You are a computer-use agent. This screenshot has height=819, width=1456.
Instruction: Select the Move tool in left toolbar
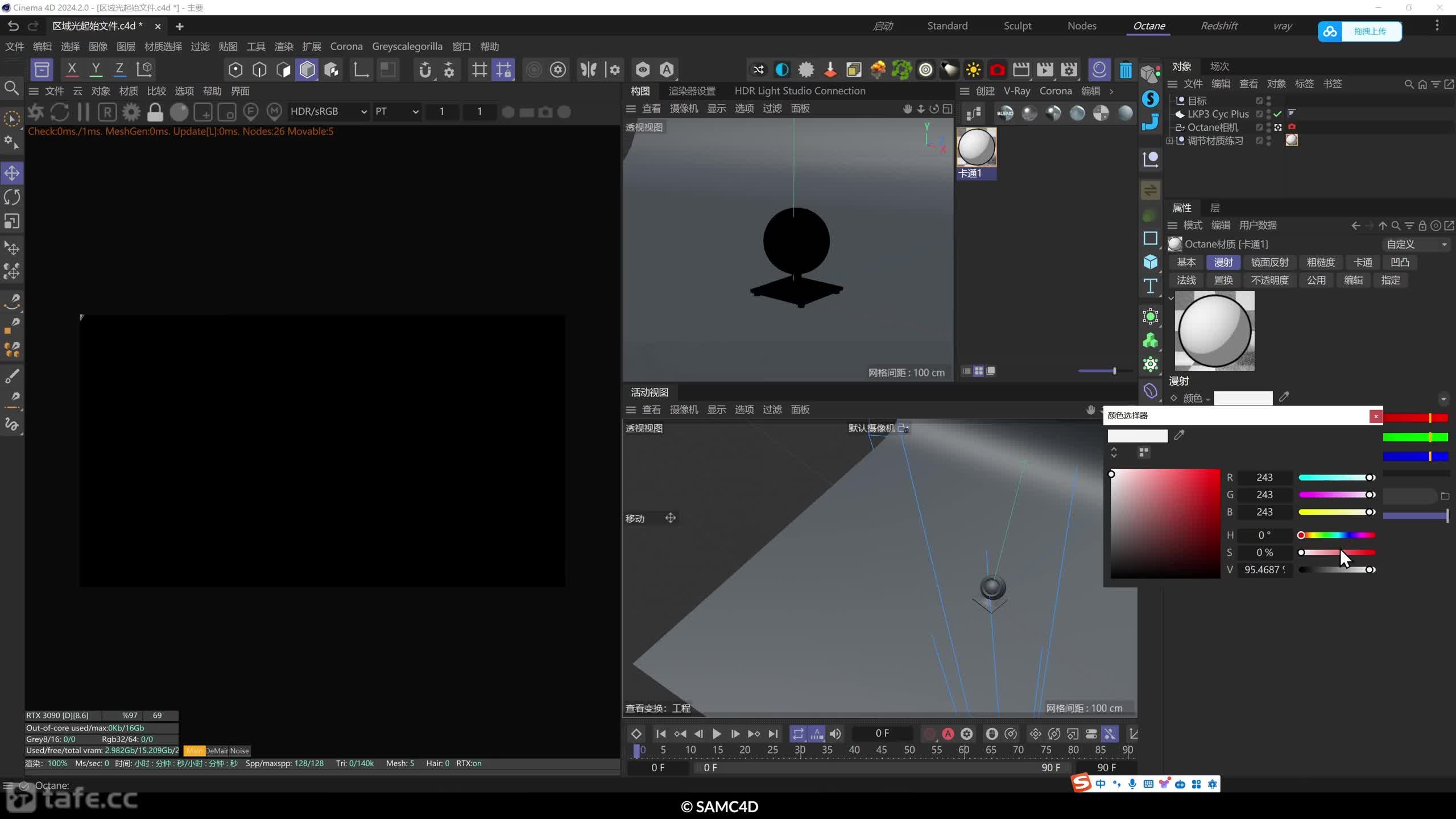pyautogui.click(x=12, y=173)
